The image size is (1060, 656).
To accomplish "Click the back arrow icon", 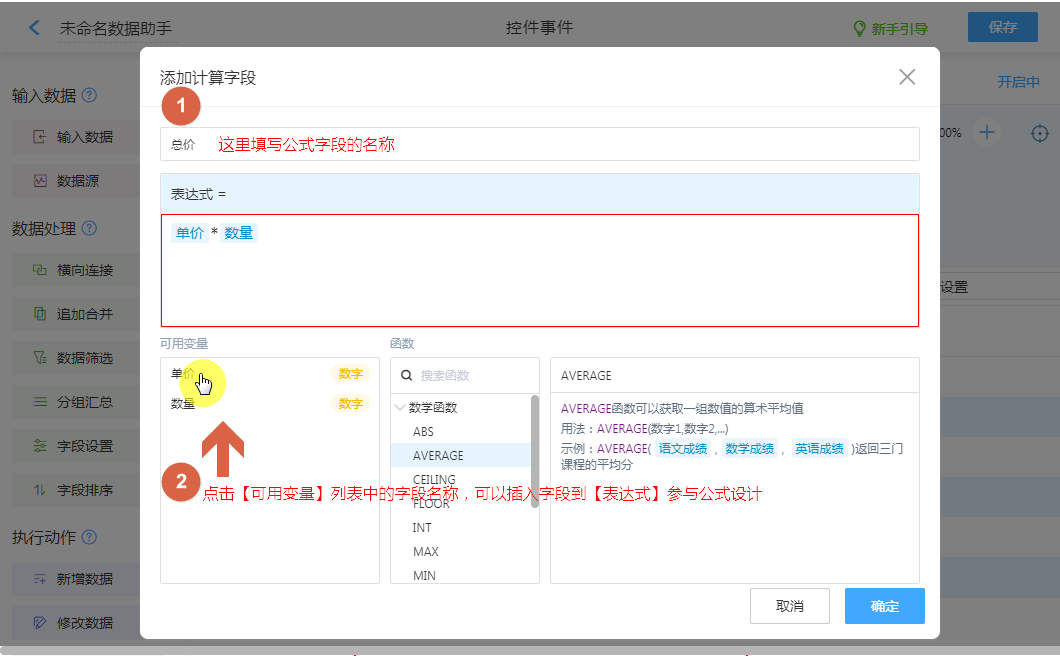I will point(35,28).
